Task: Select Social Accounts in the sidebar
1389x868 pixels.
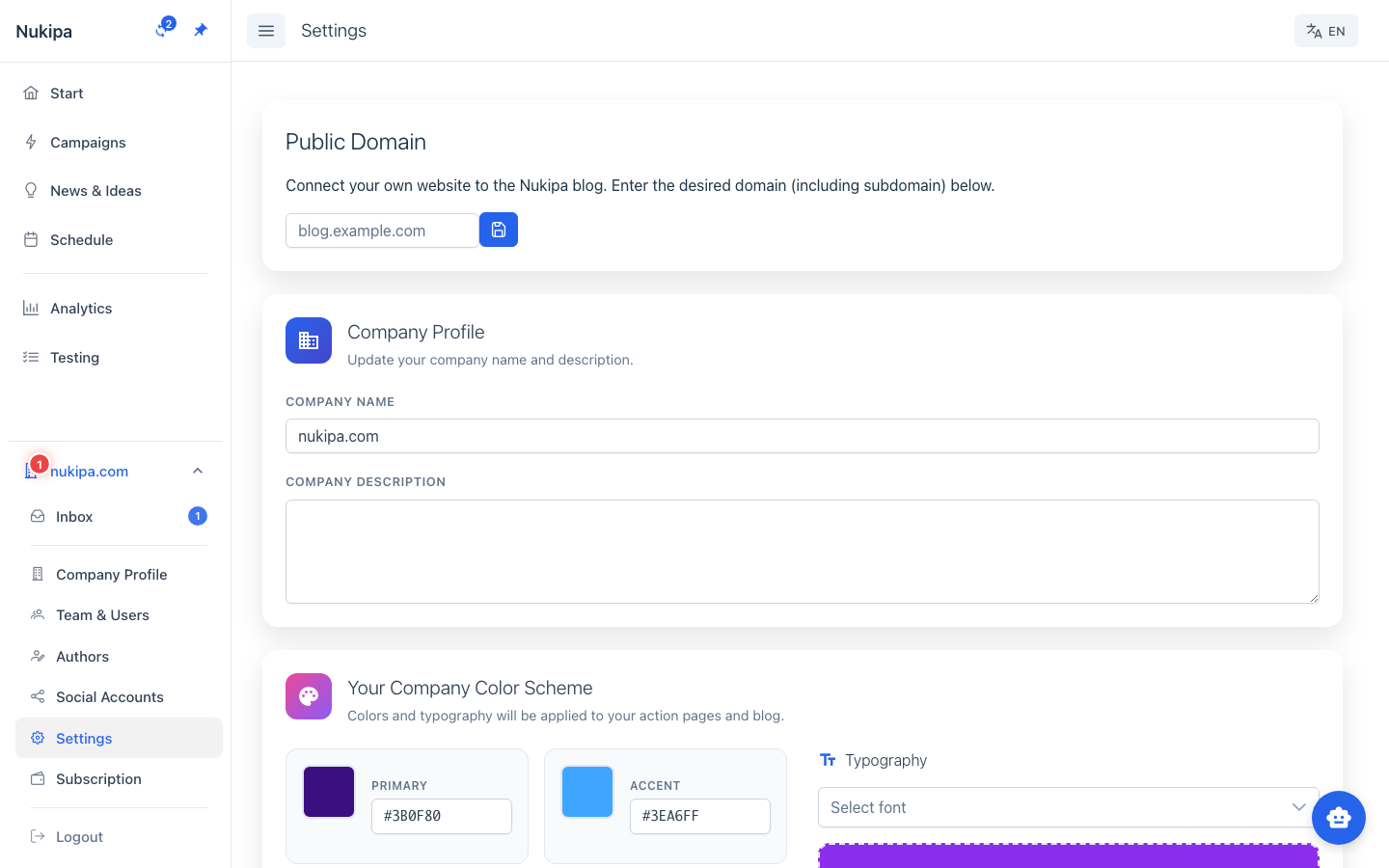Action: pos(108,696)
